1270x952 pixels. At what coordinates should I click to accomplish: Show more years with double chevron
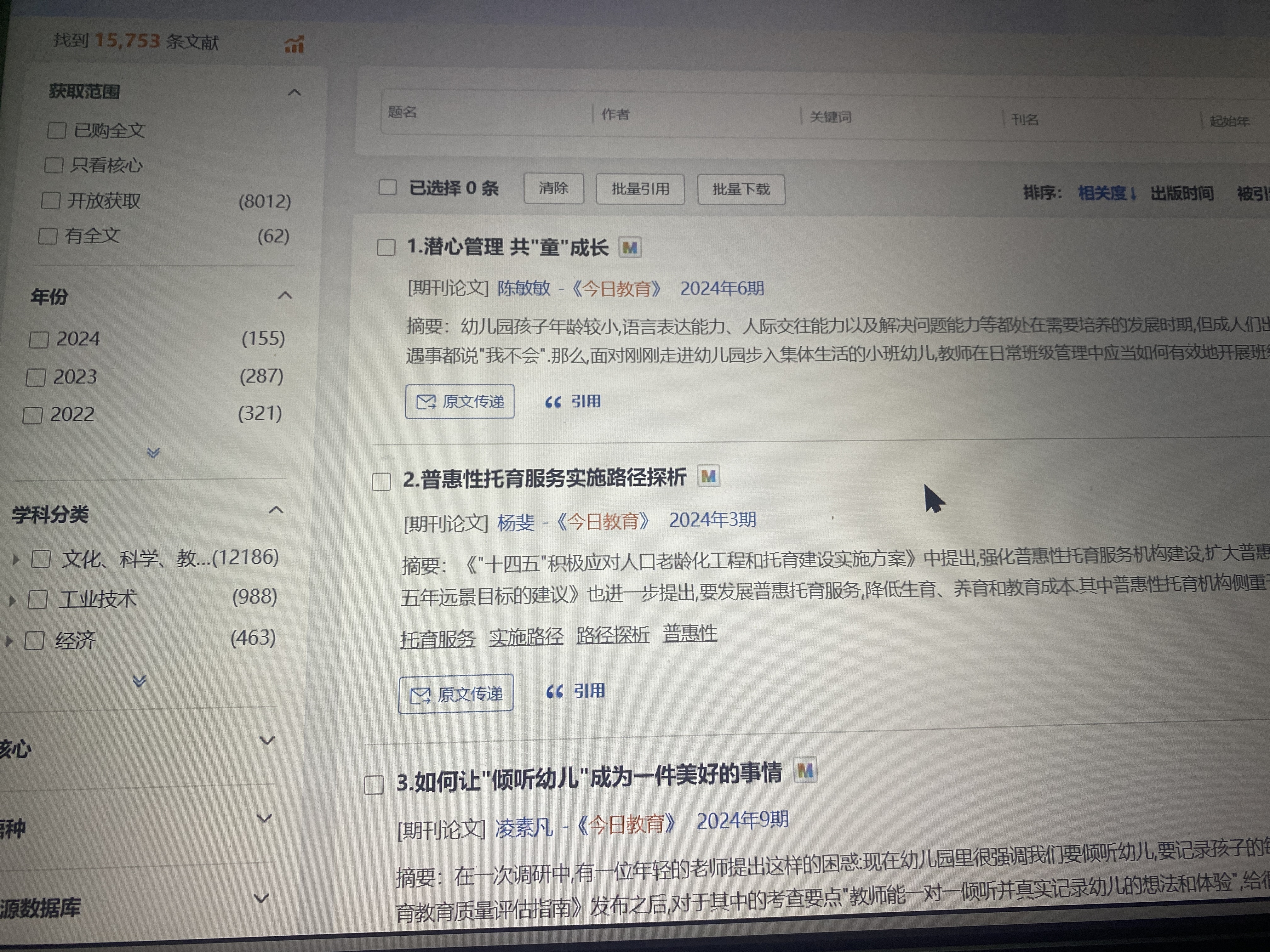(x=153, y=453)
